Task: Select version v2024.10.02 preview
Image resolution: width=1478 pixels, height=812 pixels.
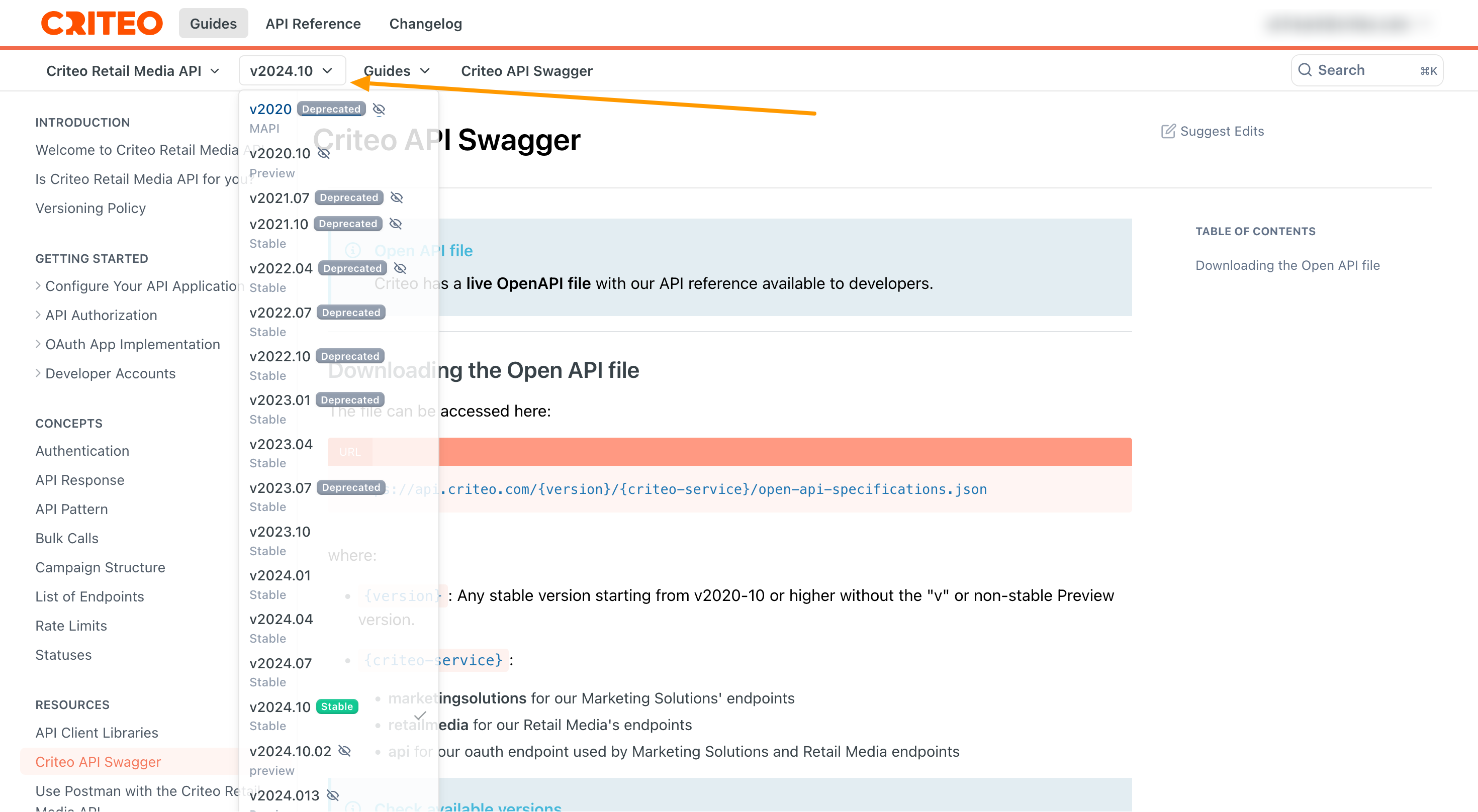Action: point(338,760)
